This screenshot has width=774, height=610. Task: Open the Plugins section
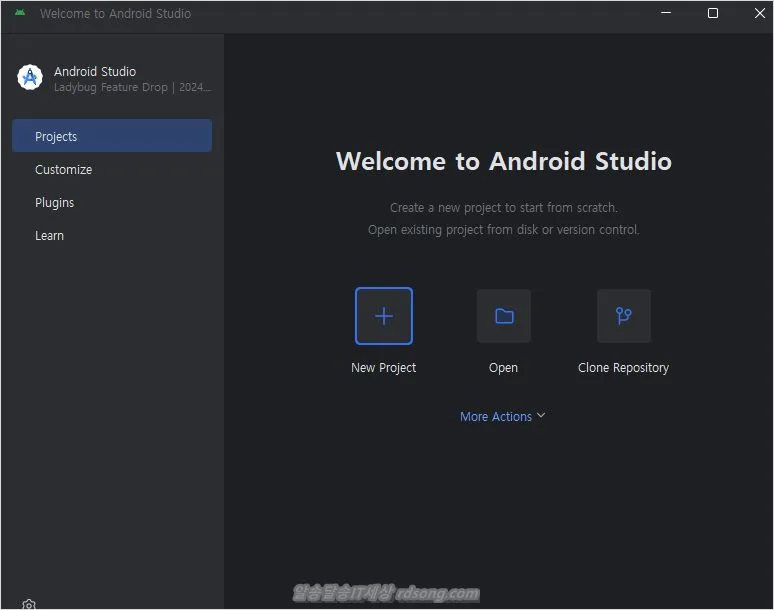pos(55,203)
